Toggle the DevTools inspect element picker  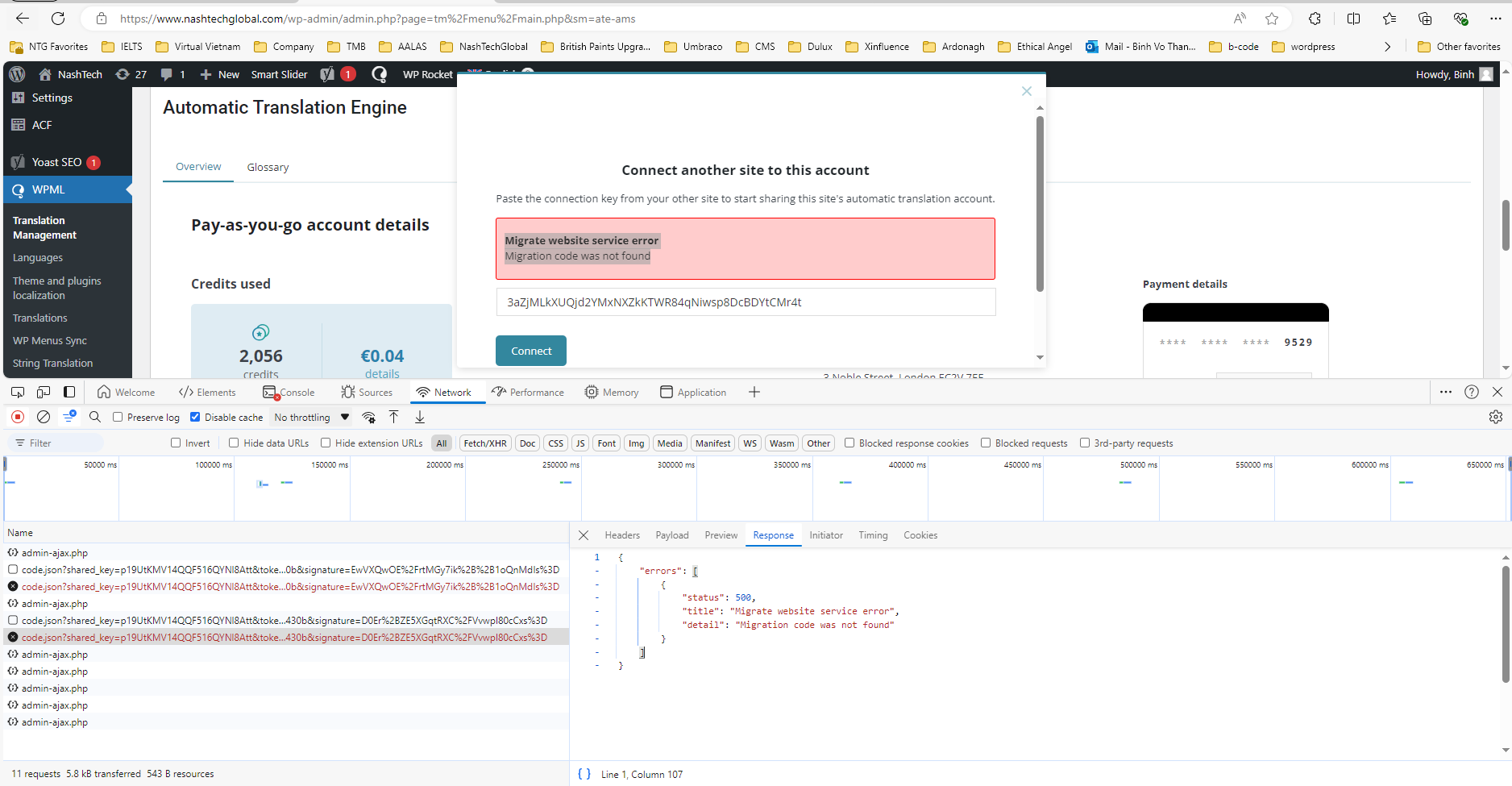(x=18, y=392)
